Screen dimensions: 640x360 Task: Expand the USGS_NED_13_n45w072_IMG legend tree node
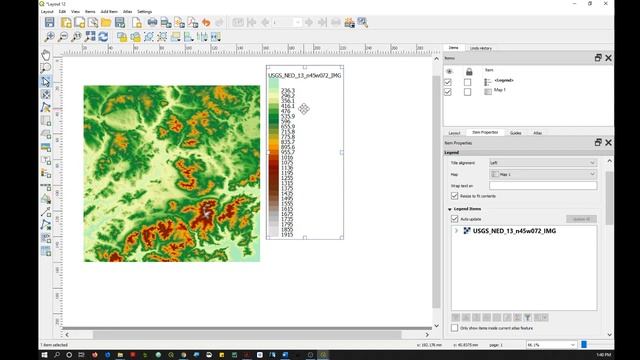click(456, 231)
